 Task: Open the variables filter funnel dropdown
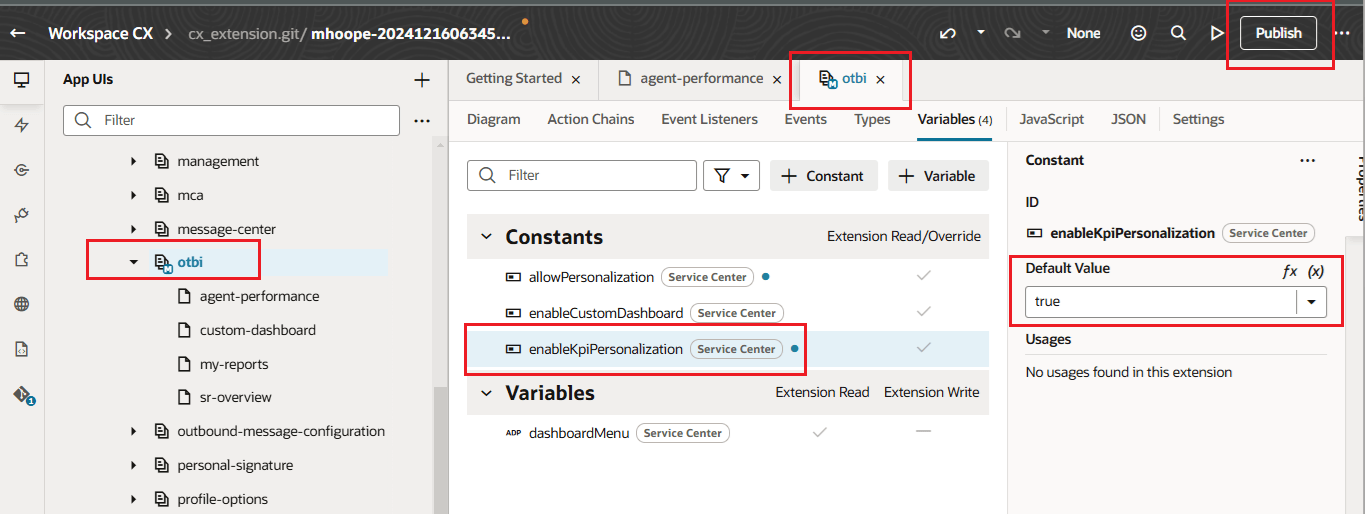[732, 176]
